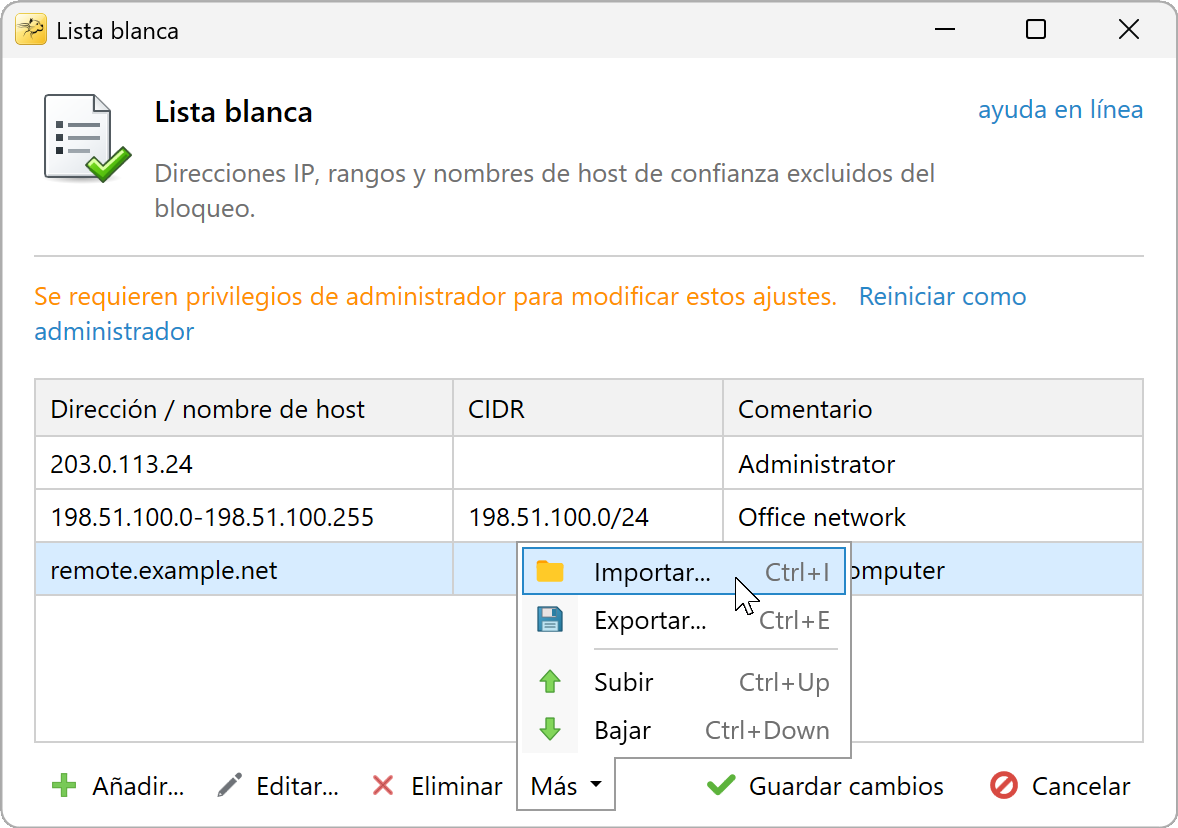
Task: Click the floppy disk icon beside Exportar
Action: coord(550,620)
